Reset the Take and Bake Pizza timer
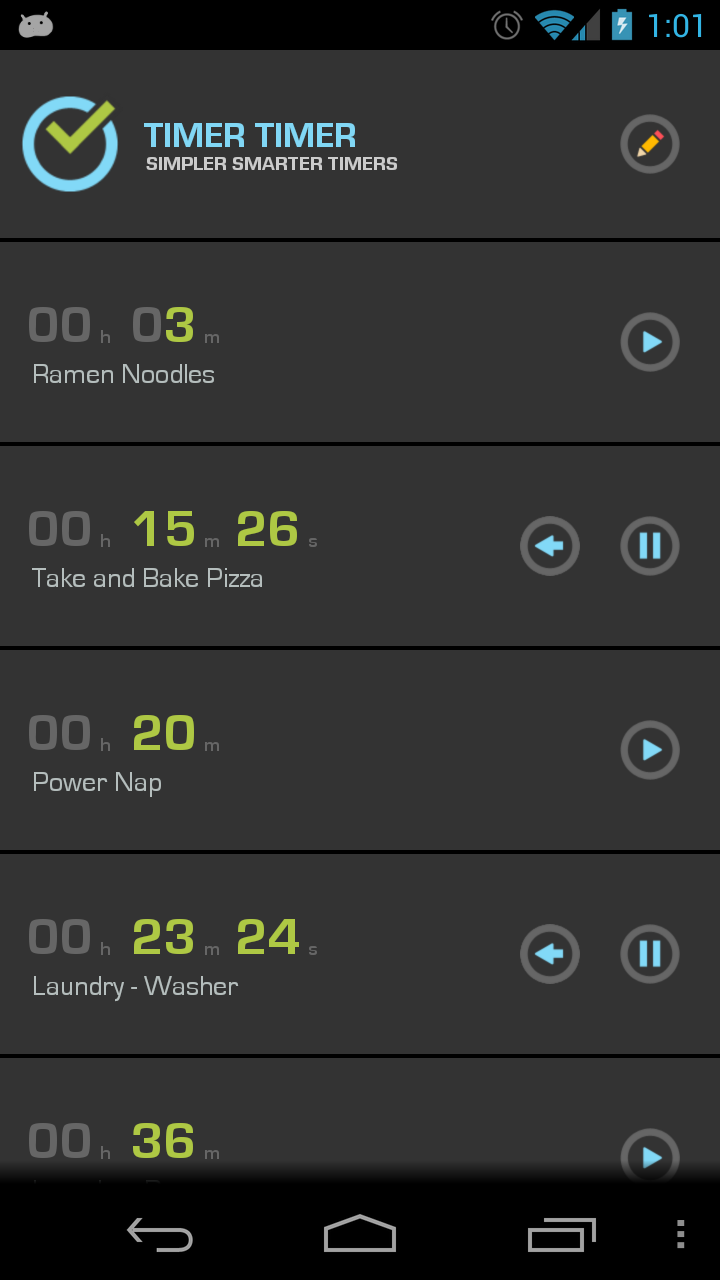The height and width of the screenshot is (1280, 720). (x=550, y=546)
